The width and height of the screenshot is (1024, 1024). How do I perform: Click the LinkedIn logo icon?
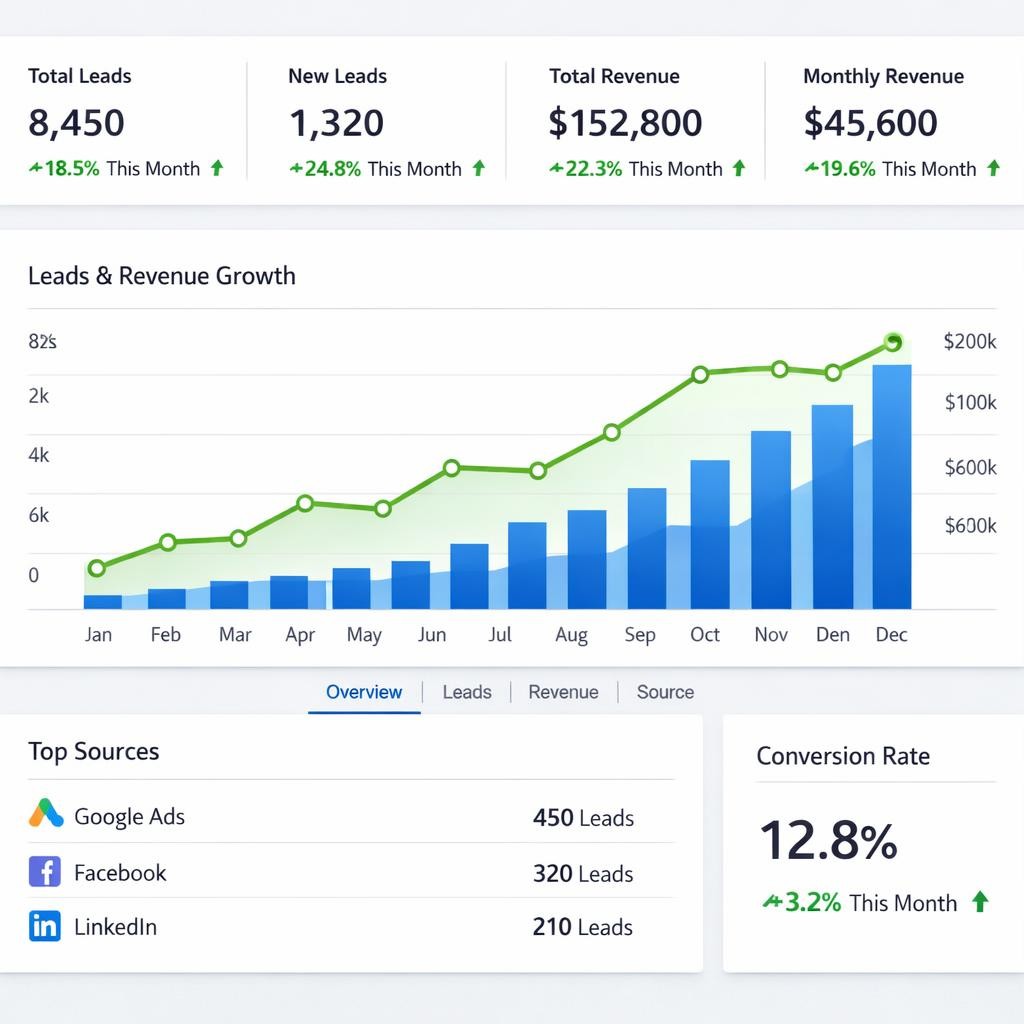45,926
